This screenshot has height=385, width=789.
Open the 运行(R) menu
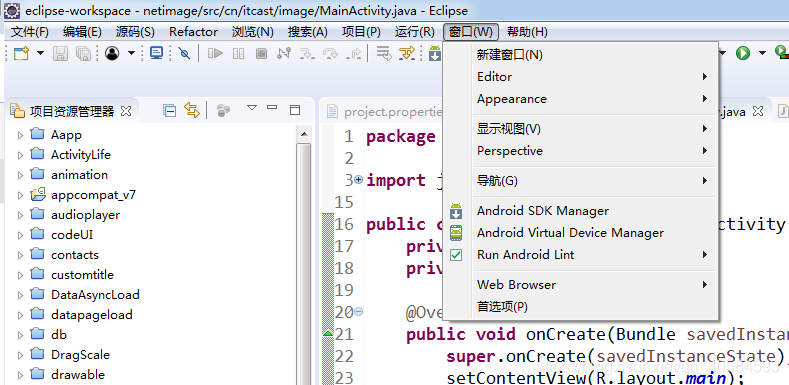click(x=415, y=32)
